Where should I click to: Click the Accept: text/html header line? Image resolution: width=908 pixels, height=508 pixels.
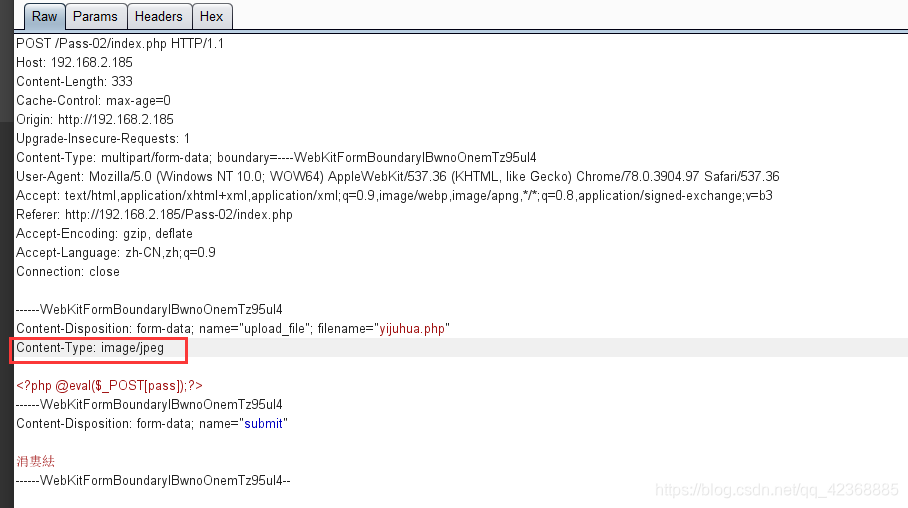[x=394, y=196]
